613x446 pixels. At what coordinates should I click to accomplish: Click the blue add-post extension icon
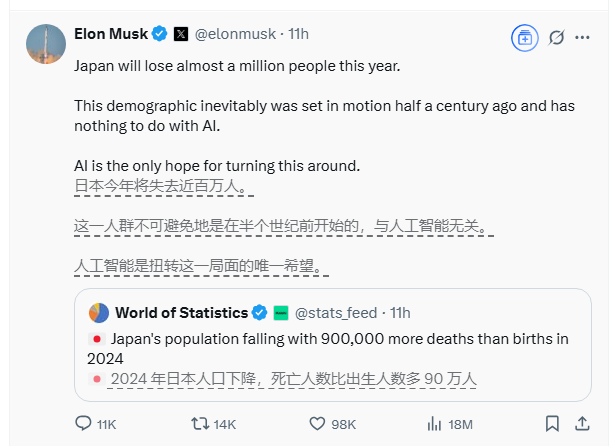[x=523, y=37]
